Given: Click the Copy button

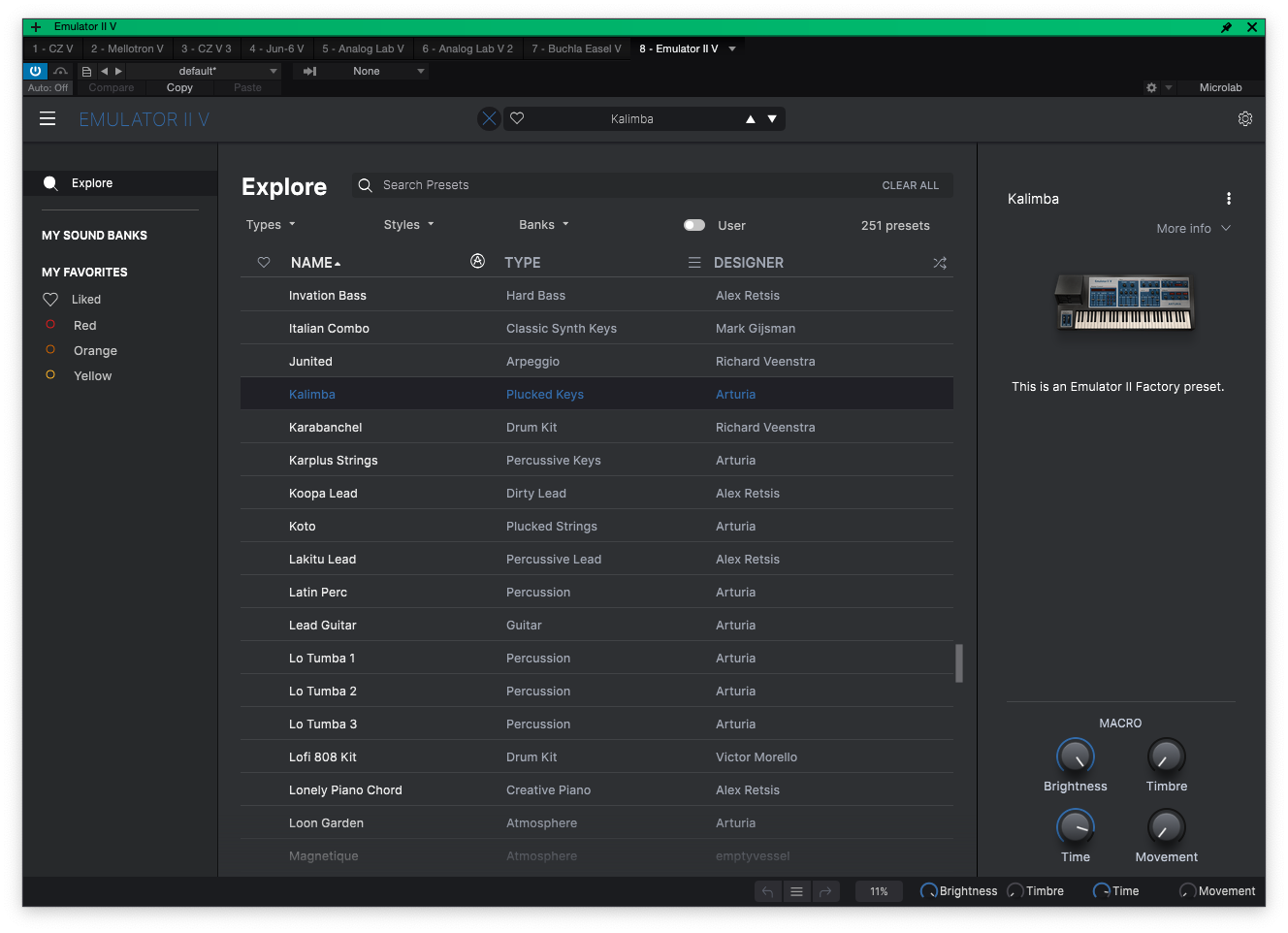Looking at the screenshot, I should [179, 87].
